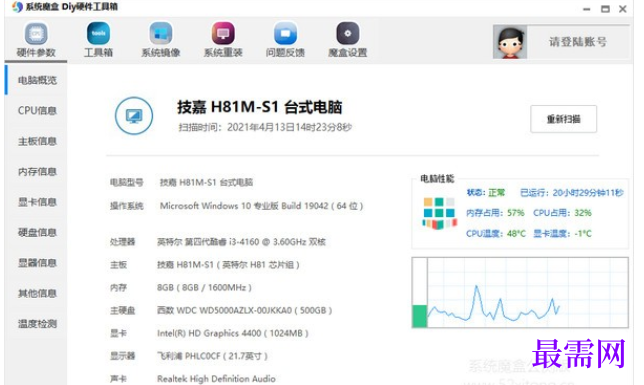Viewport: 644px width, 385px height.
Task: Click the scan time 2021年4月13日 text
Action: pos(265,127)
